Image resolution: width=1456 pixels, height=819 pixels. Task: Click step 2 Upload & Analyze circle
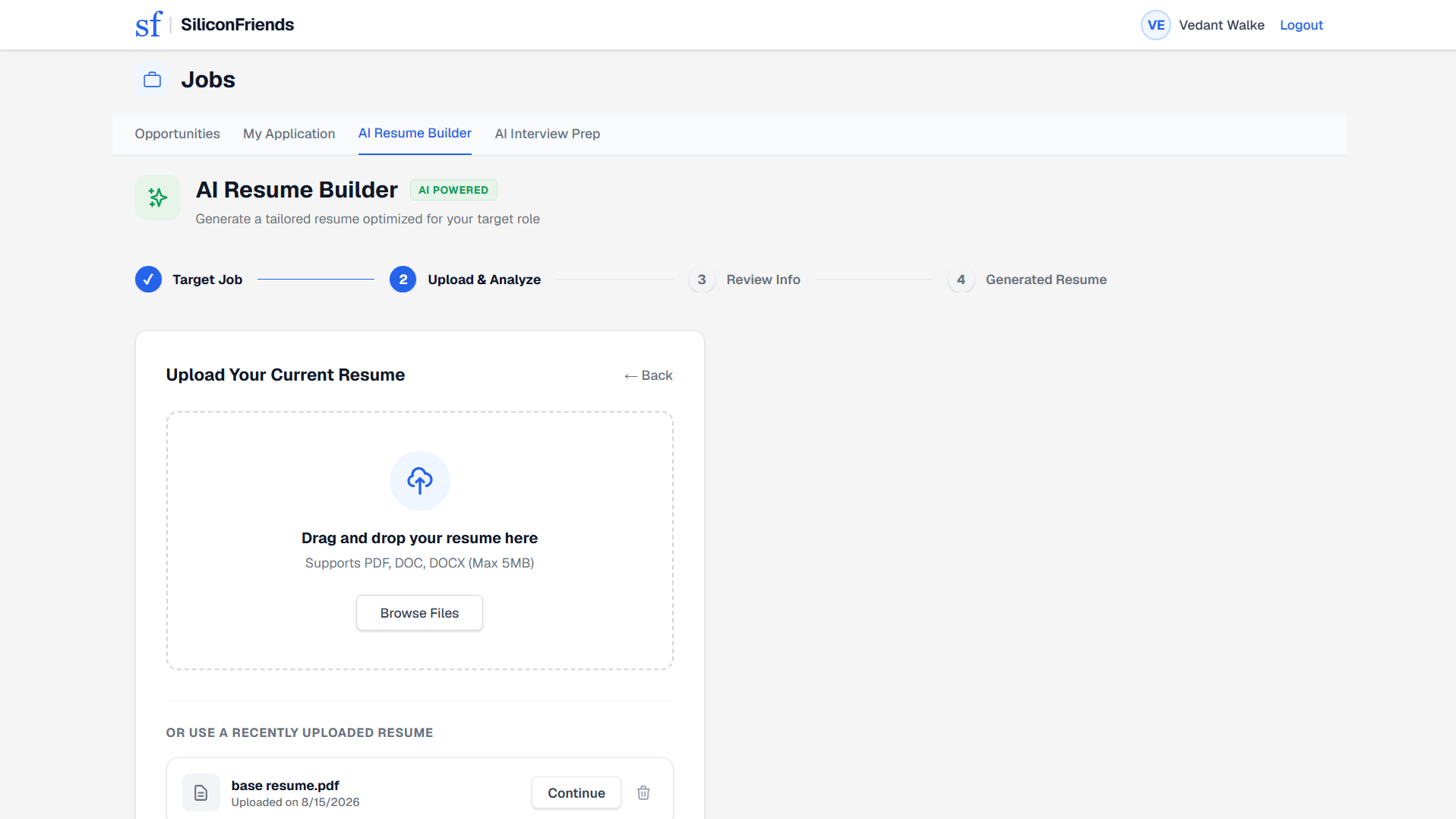pyautogui.click(x=403, y=280)
